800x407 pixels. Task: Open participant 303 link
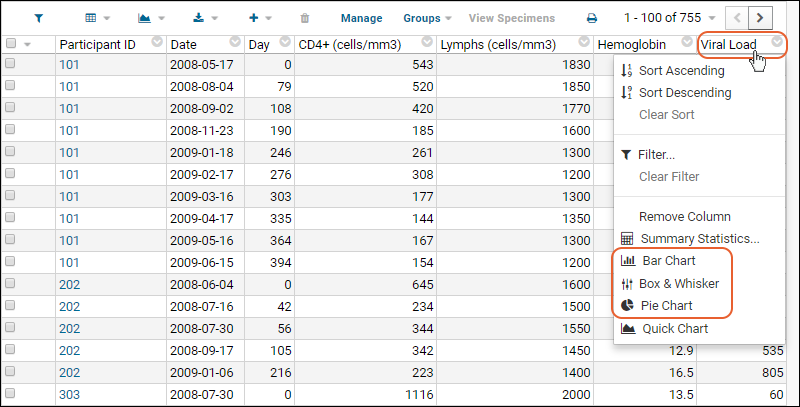click(69, 395)
